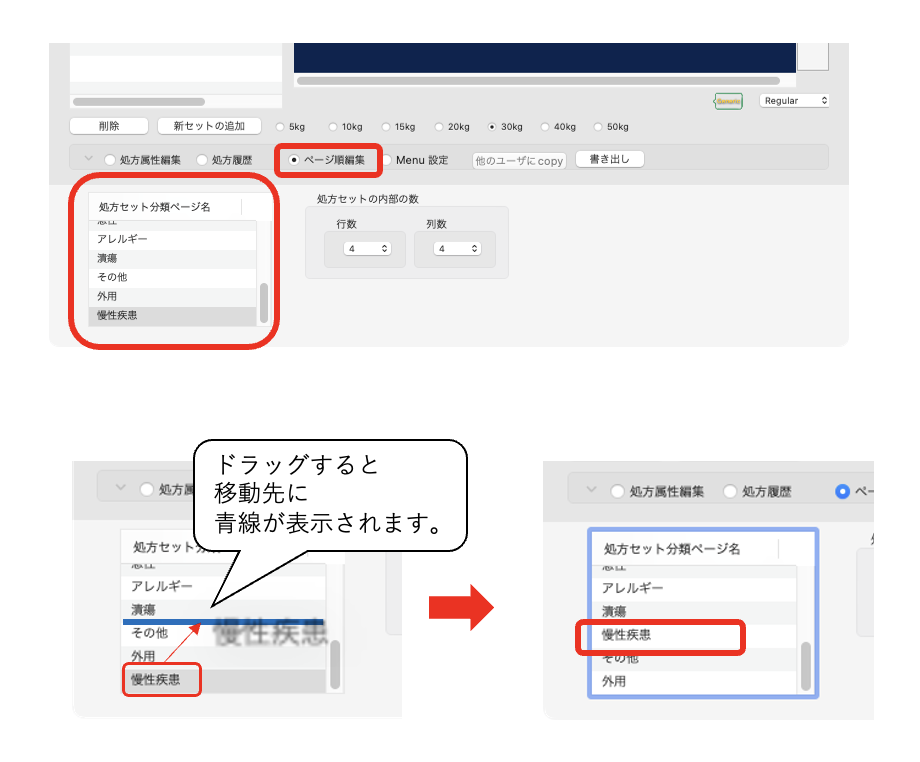The height and width of the screenshot is (762, 920).
Task: Click the 他のユーザにcopy button
Action: [519, 160]
